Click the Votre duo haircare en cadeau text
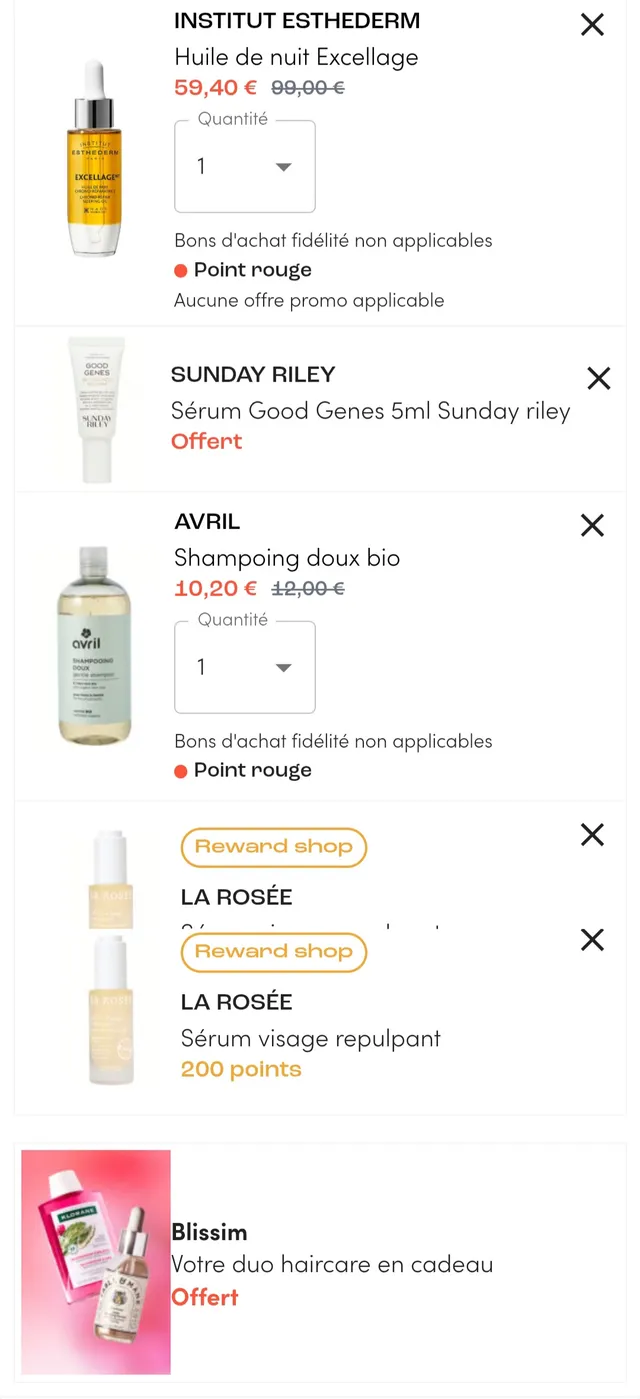The image size is (640, 1399). [x=333, y=1263]
